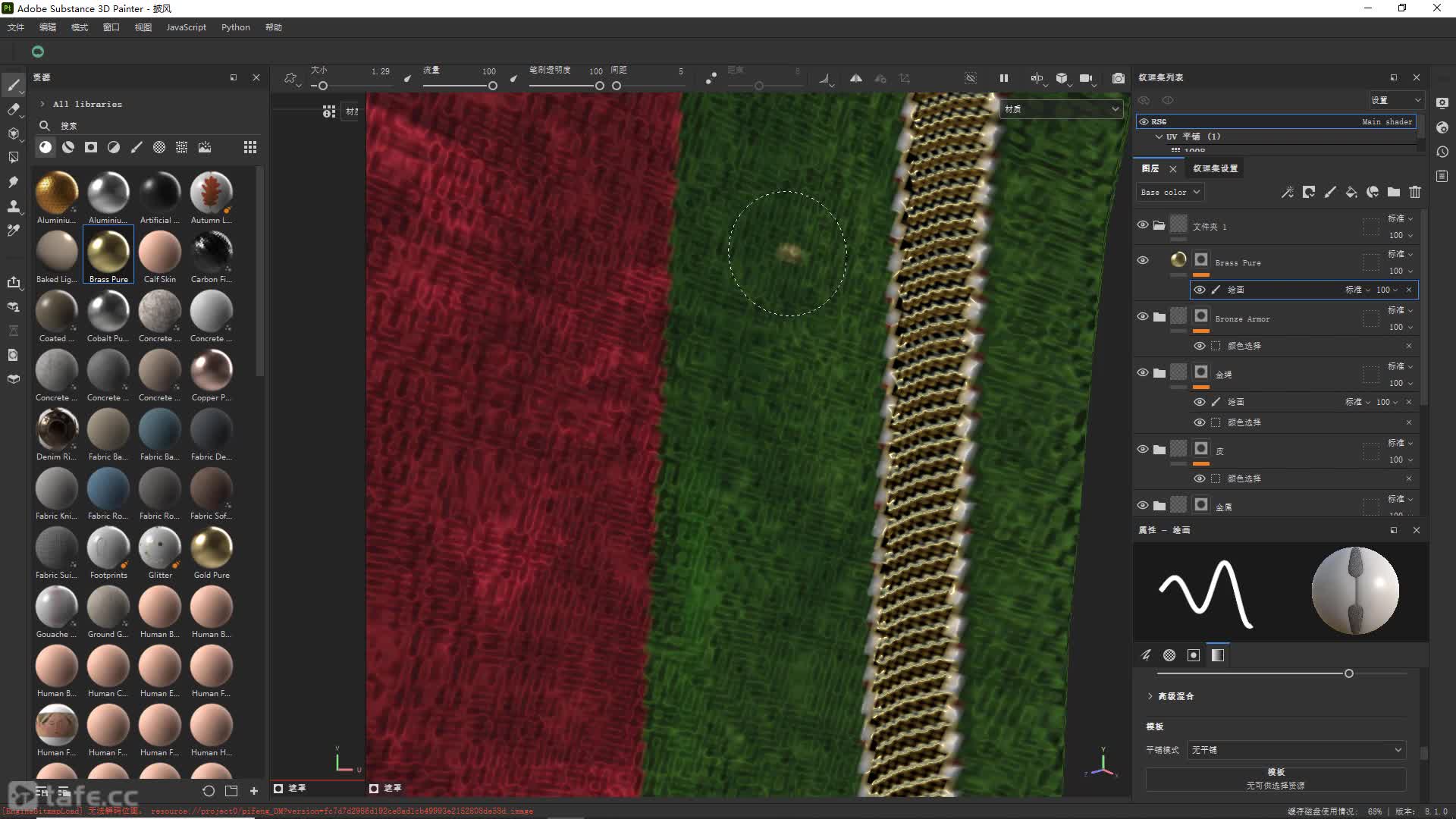Filter assets by environment maps
Viewport: 1456px width, 819px height.
coord(205,147)
